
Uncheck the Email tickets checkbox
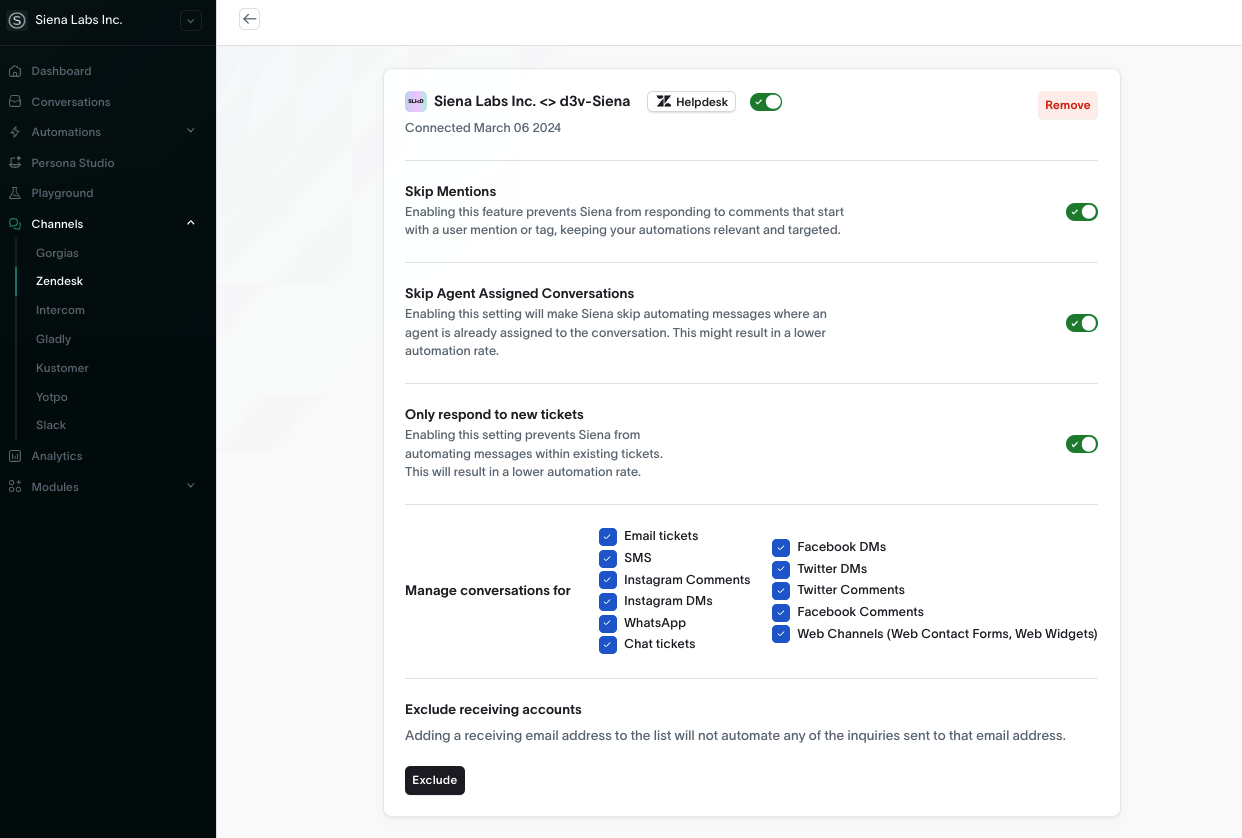[x=608, y=537]
